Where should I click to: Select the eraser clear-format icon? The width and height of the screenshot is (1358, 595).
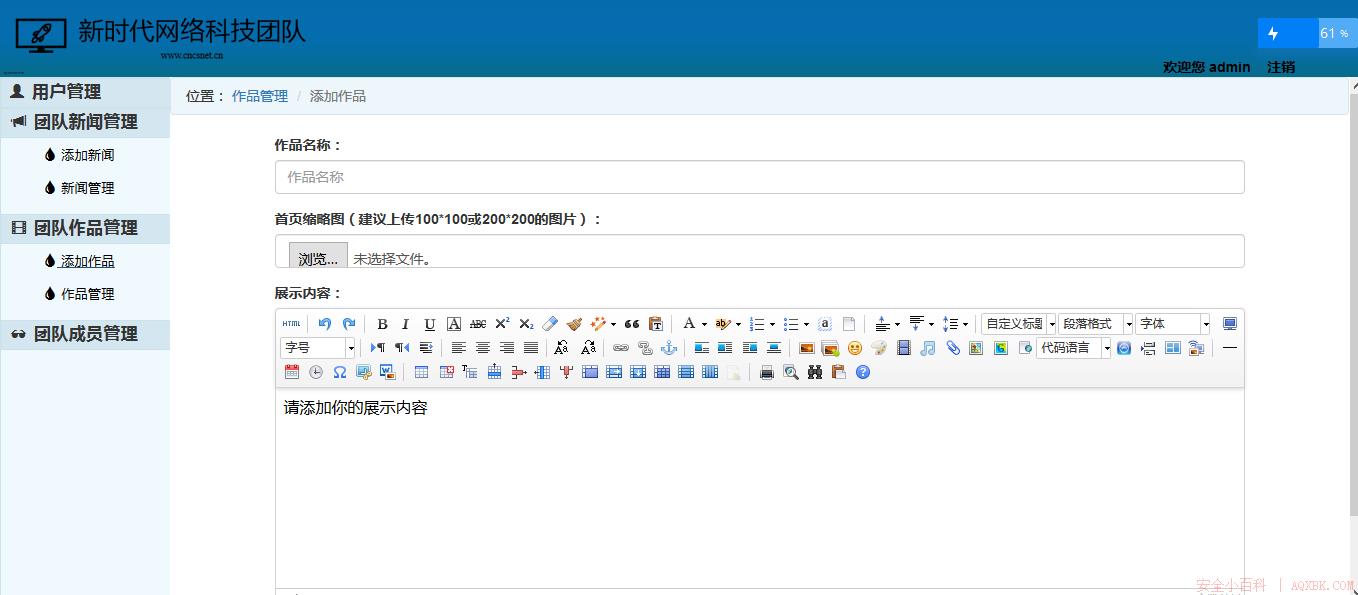click(549, 324)
